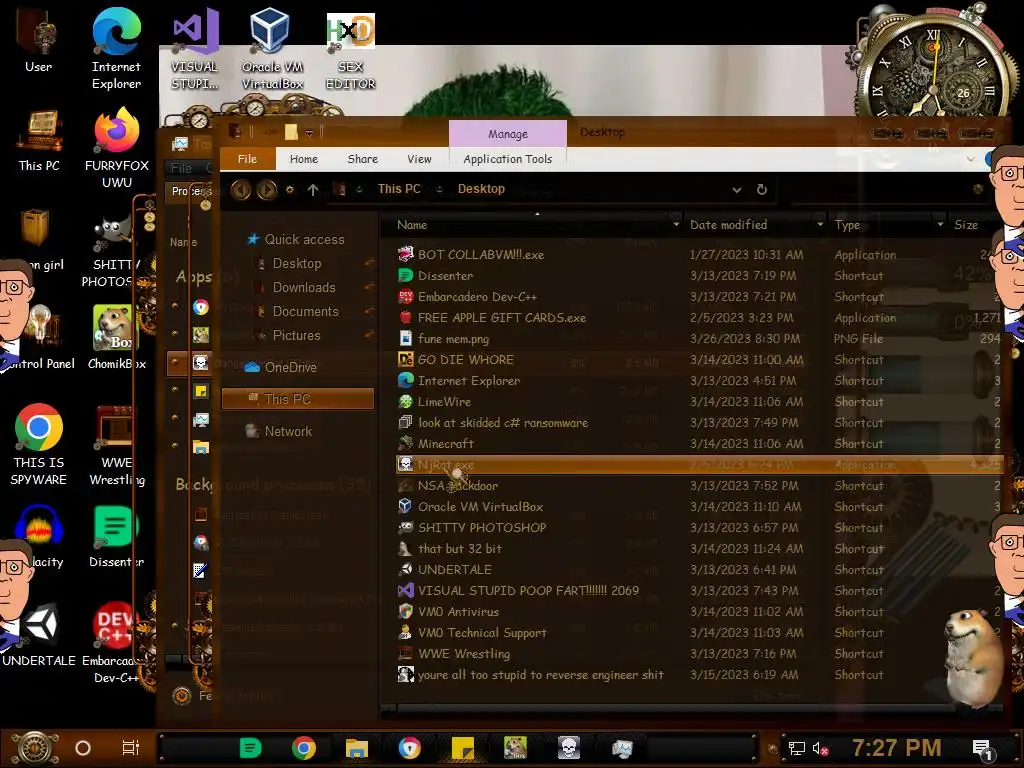Open the Internet Explorer desktop icon

point(116,49)
